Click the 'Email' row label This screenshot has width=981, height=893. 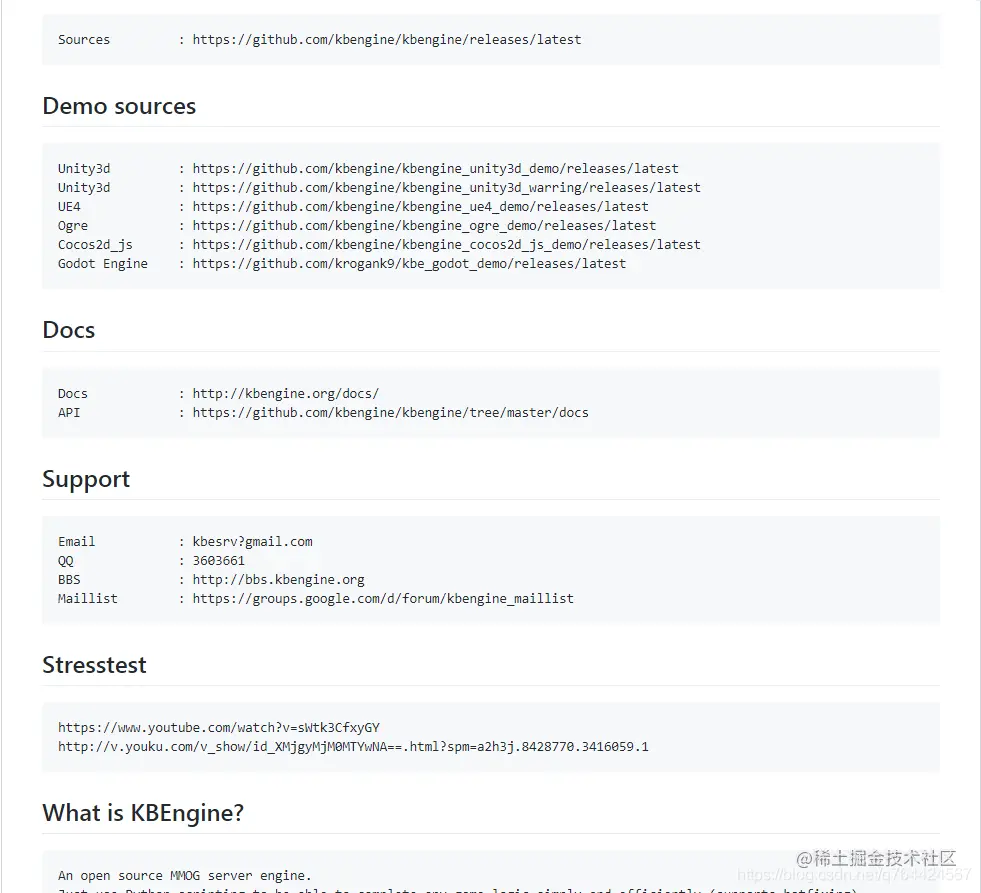[76, 542]
